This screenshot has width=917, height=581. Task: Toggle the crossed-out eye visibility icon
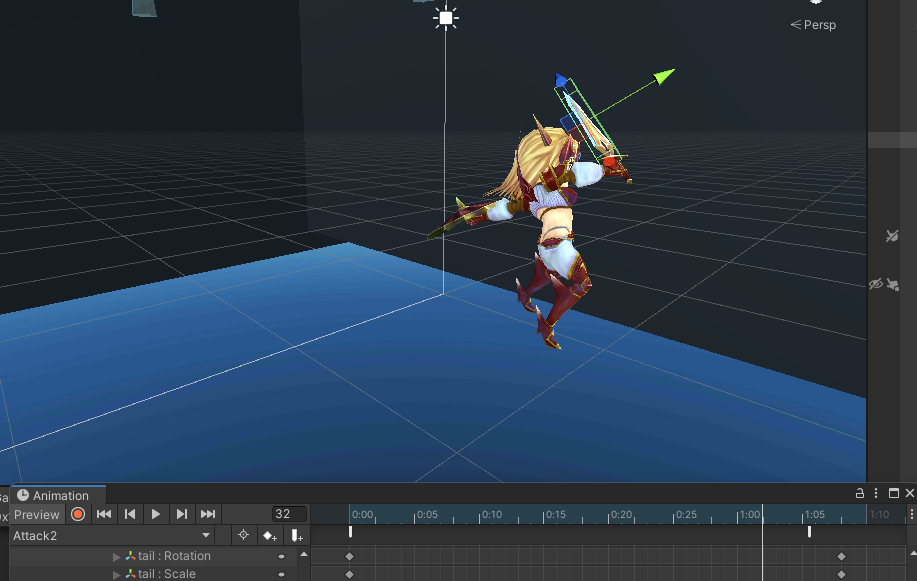(875, 284)
